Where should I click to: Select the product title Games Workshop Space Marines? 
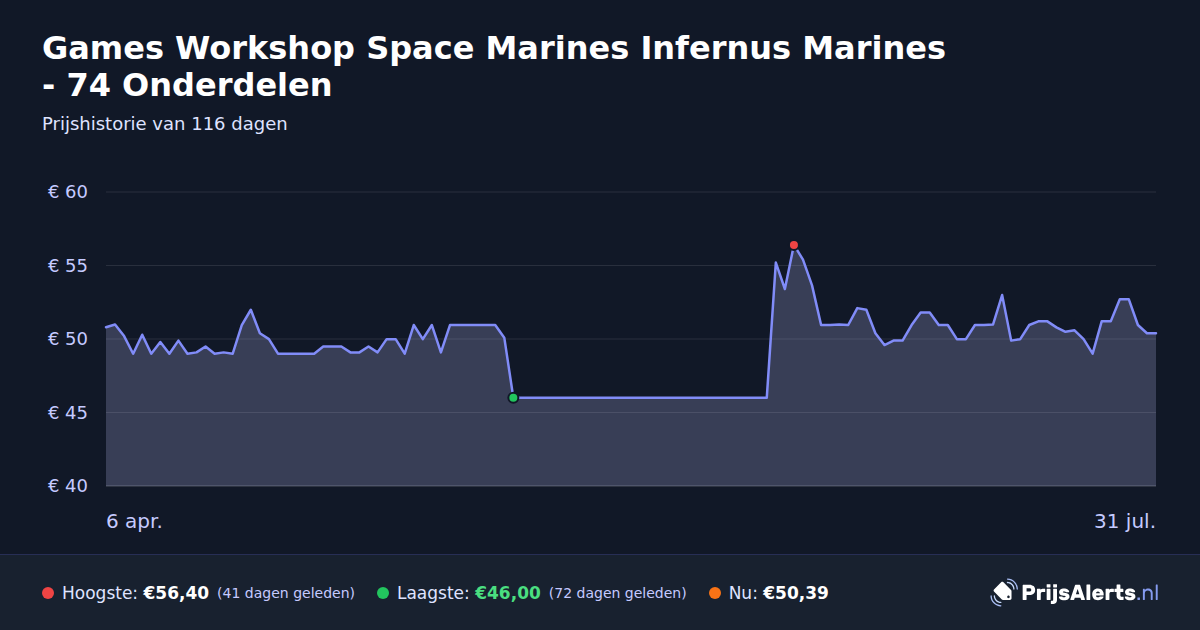[x=494, y=66]
